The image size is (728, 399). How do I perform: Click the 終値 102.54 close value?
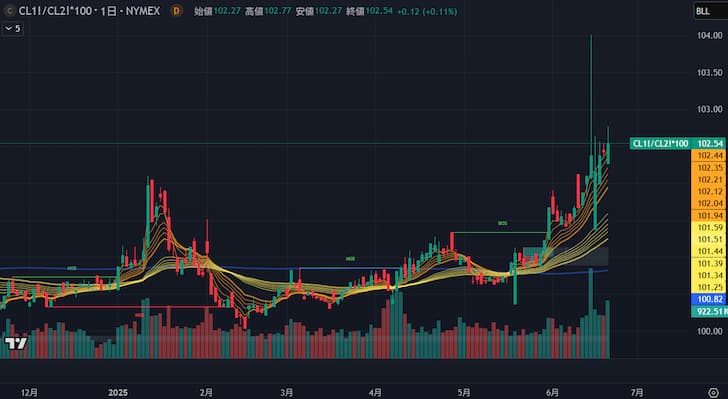coord(369,11)
